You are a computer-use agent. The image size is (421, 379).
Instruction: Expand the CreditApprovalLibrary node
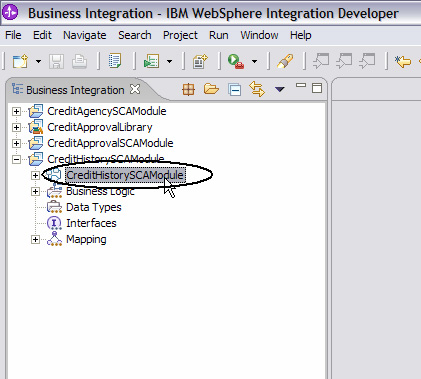pos(16,127)
